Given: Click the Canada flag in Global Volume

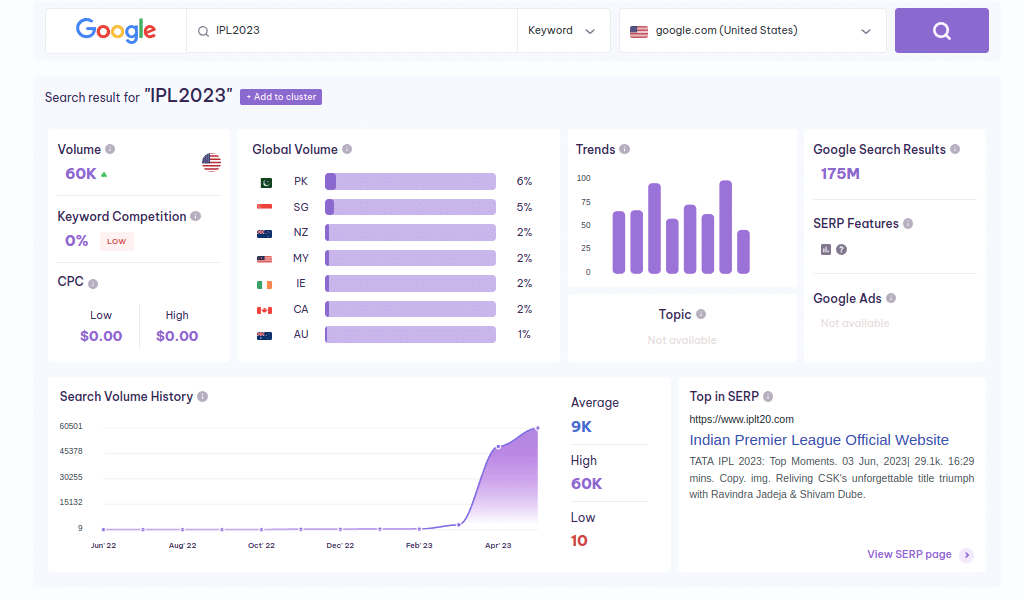Looking at the screenshot, I should (x=264, y=310).
